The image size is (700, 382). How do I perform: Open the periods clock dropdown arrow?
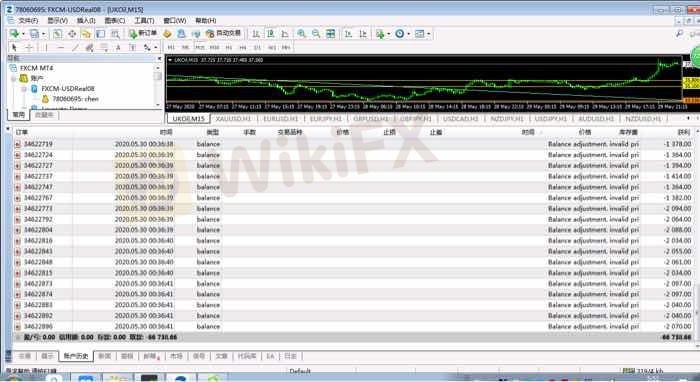tap(408, 33)
